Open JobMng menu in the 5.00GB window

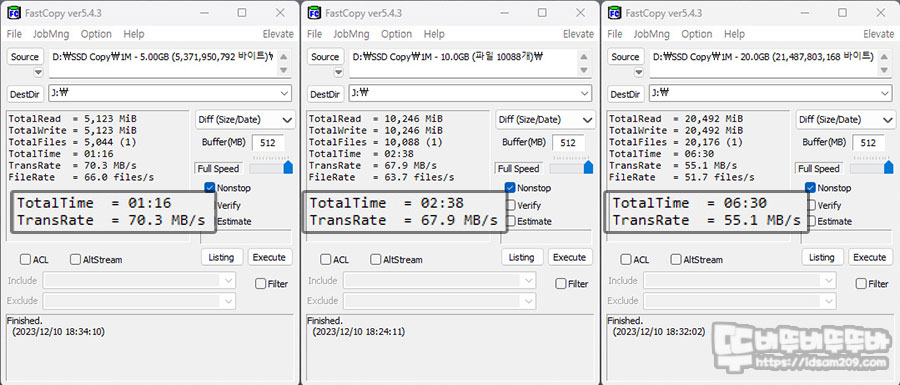(51, 34)
